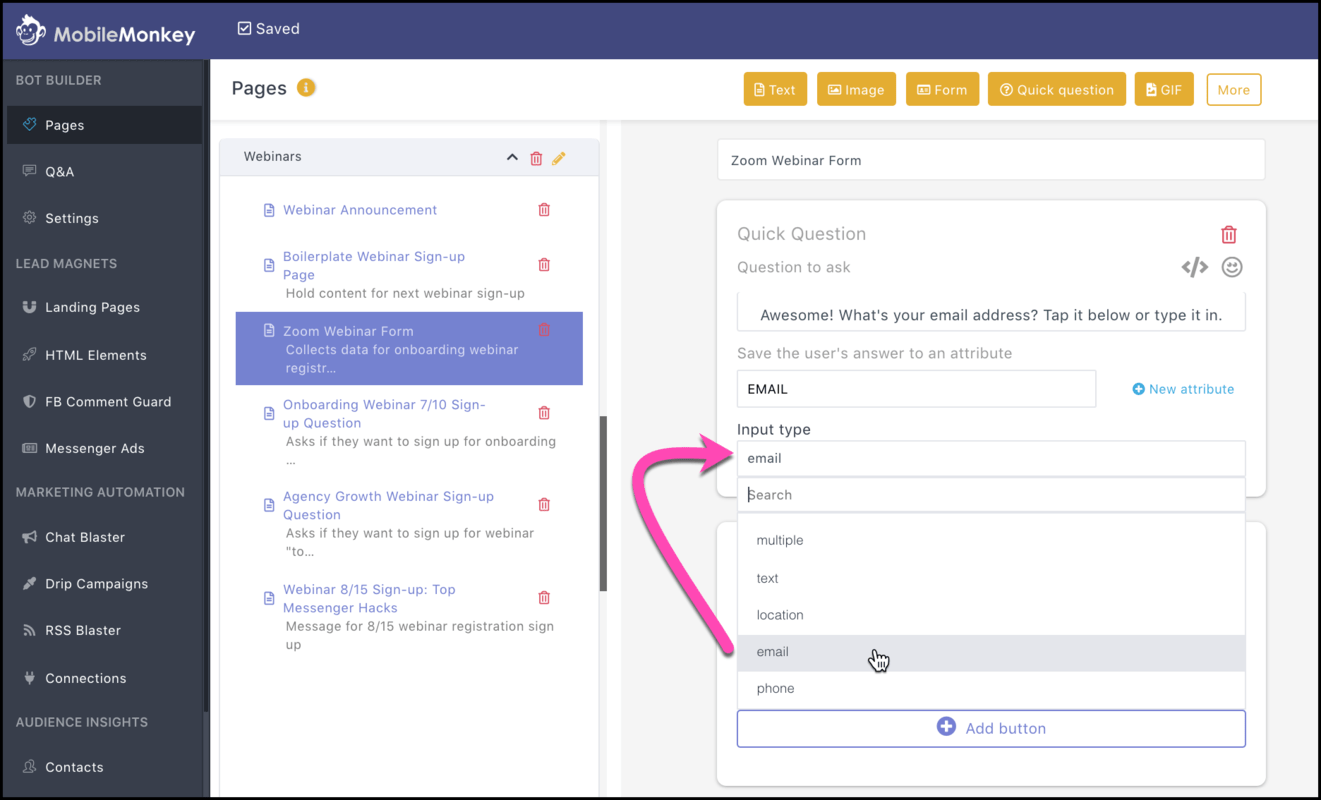Delete the Quick Question widget
The image size is (1321, 800).
pos(1229,235)
